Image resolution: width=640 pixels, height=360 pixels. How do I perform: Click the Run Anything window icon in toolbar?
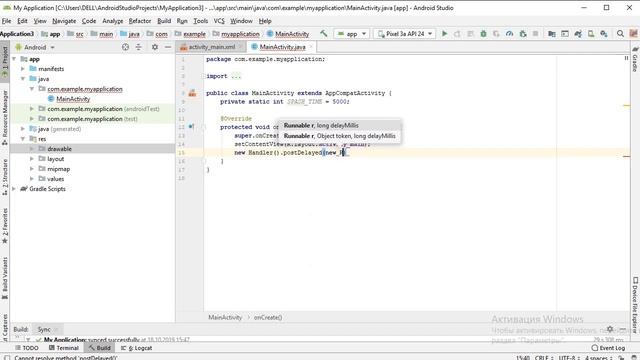[x=564, y=34]
